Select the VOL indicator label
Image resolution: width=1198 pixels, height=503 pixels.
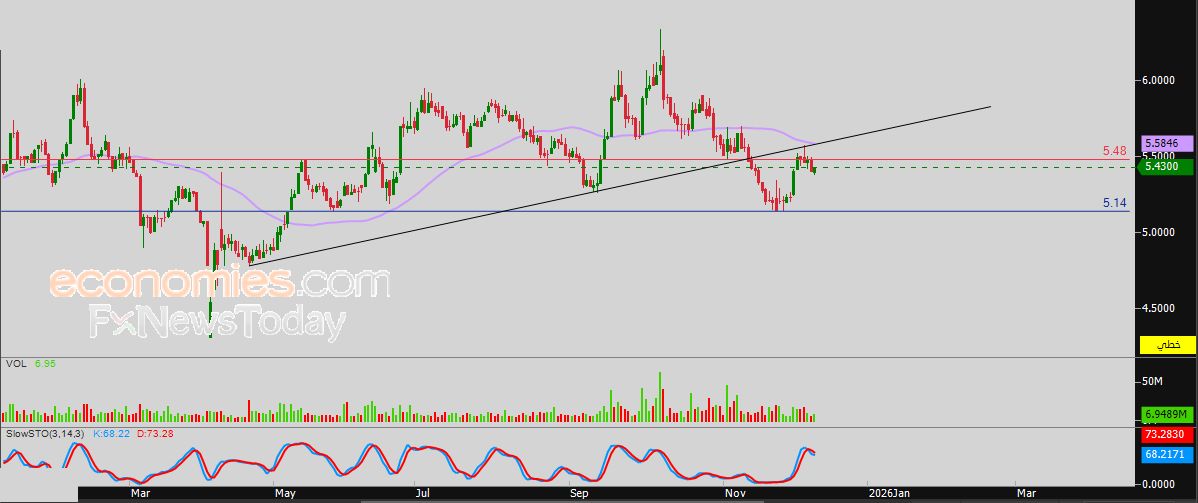pyautogui.click(x=15, y=364)
